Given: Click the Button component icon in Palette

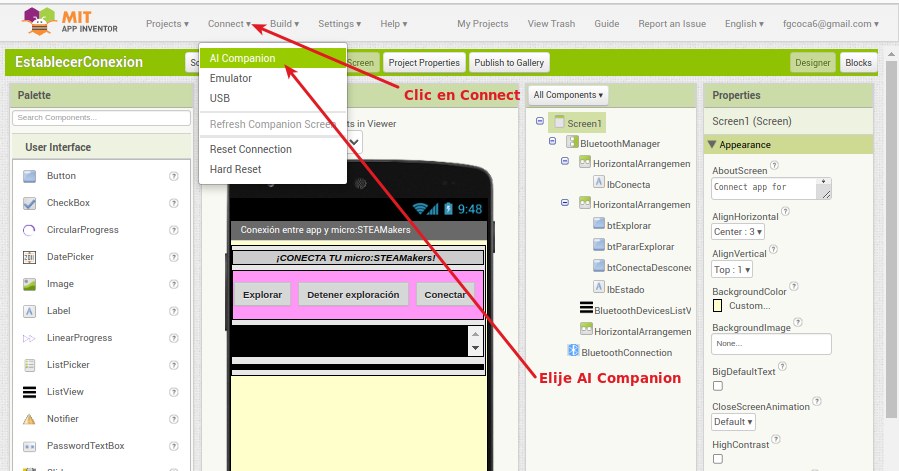Looking at the screenshot, I should click(29, 176).
